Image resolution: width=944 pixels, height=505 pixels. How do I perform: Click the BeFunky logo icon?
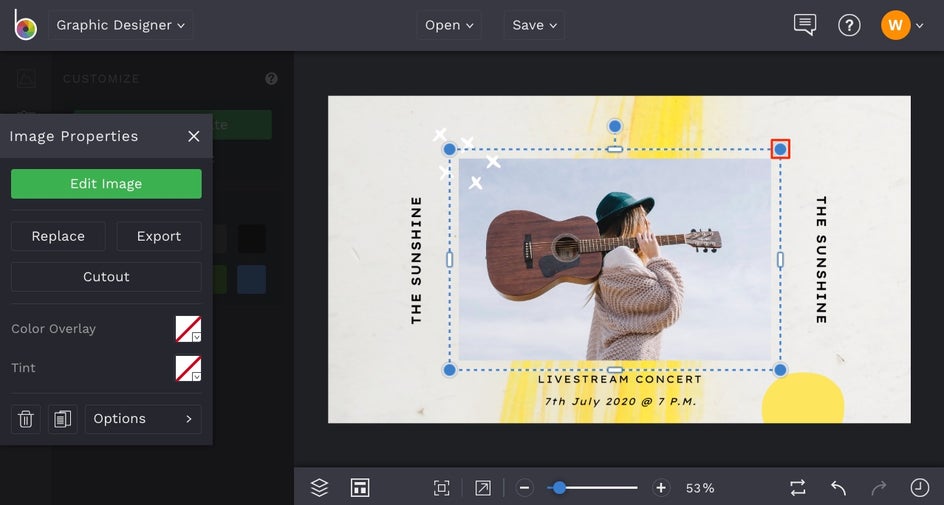point(25,25)
